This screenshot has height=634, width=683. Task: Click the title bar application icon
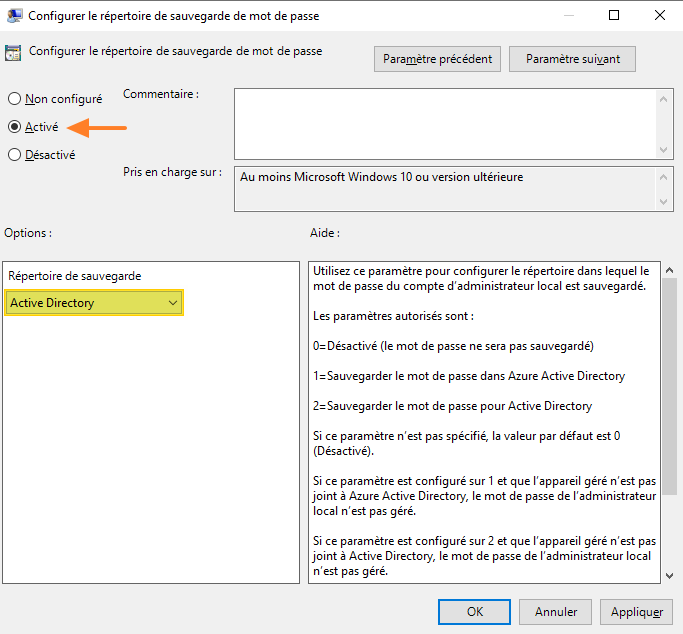click(14, 15)
